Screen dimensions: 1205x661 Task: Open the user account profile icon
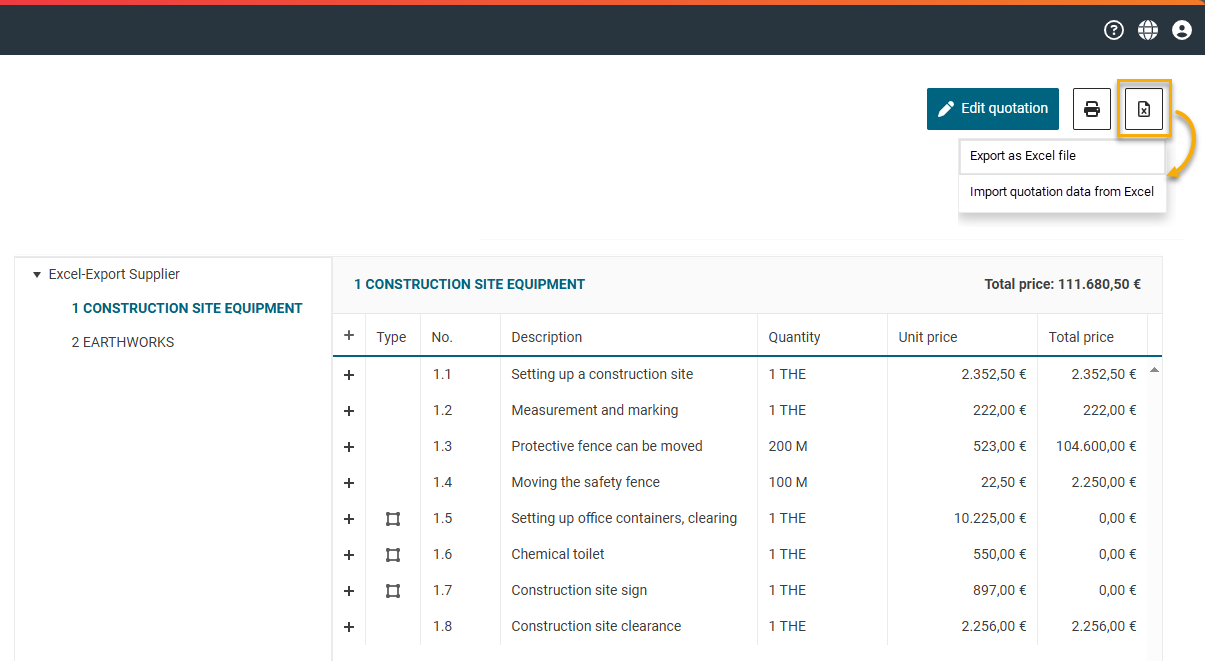point(1182,30)
